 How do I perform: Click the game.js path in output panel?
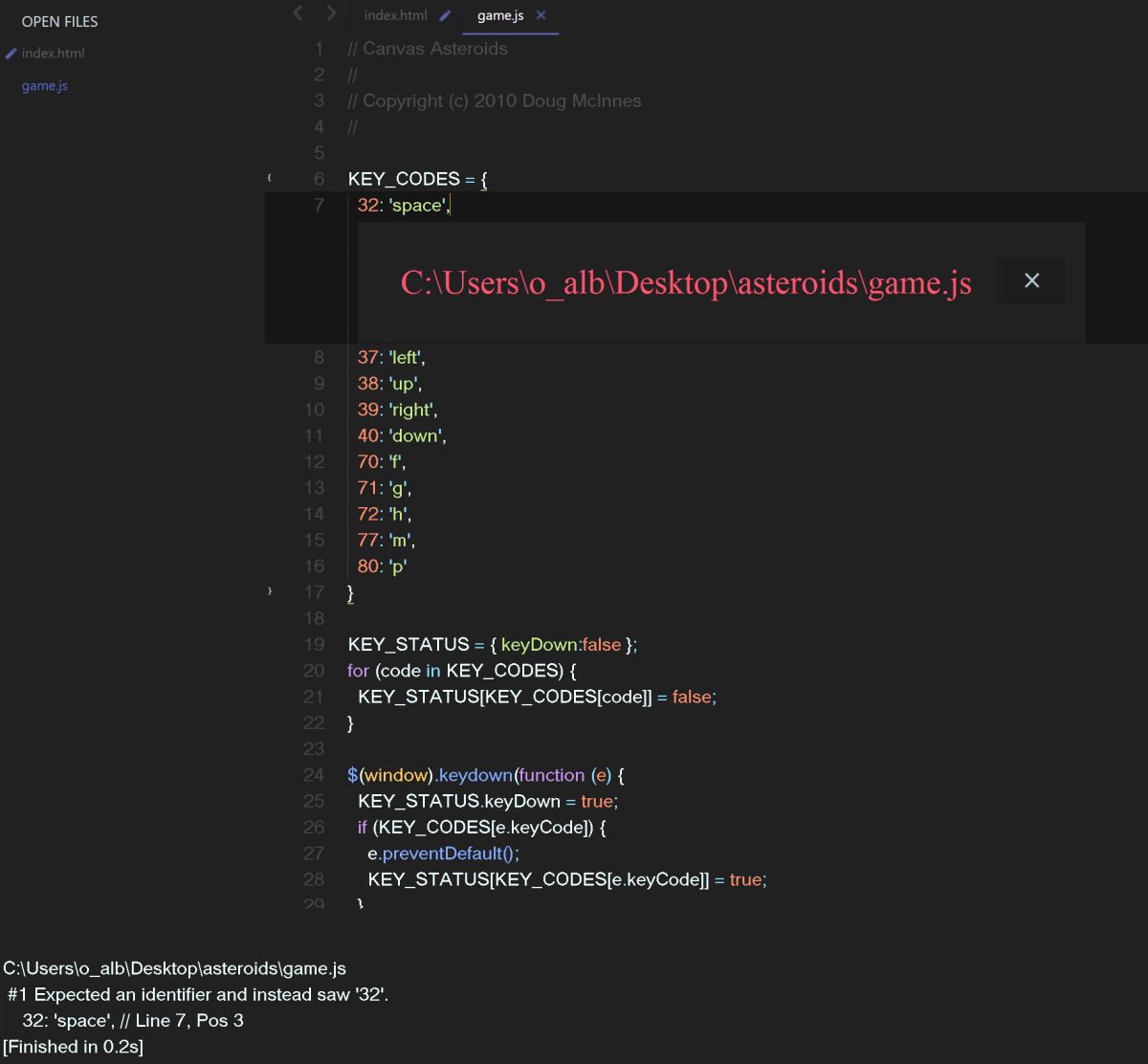[x=174, y=968]
